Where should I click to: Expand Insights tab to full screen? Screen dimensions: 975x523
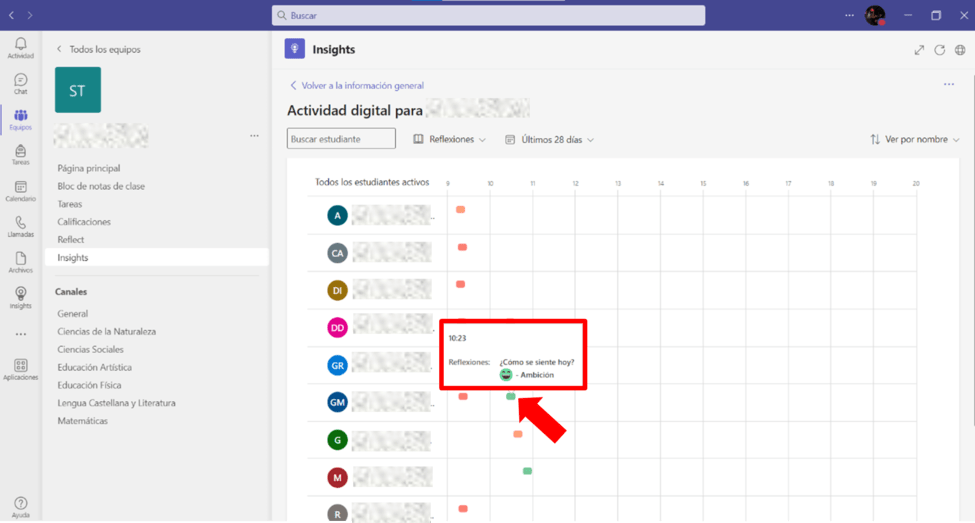[919, 50]
